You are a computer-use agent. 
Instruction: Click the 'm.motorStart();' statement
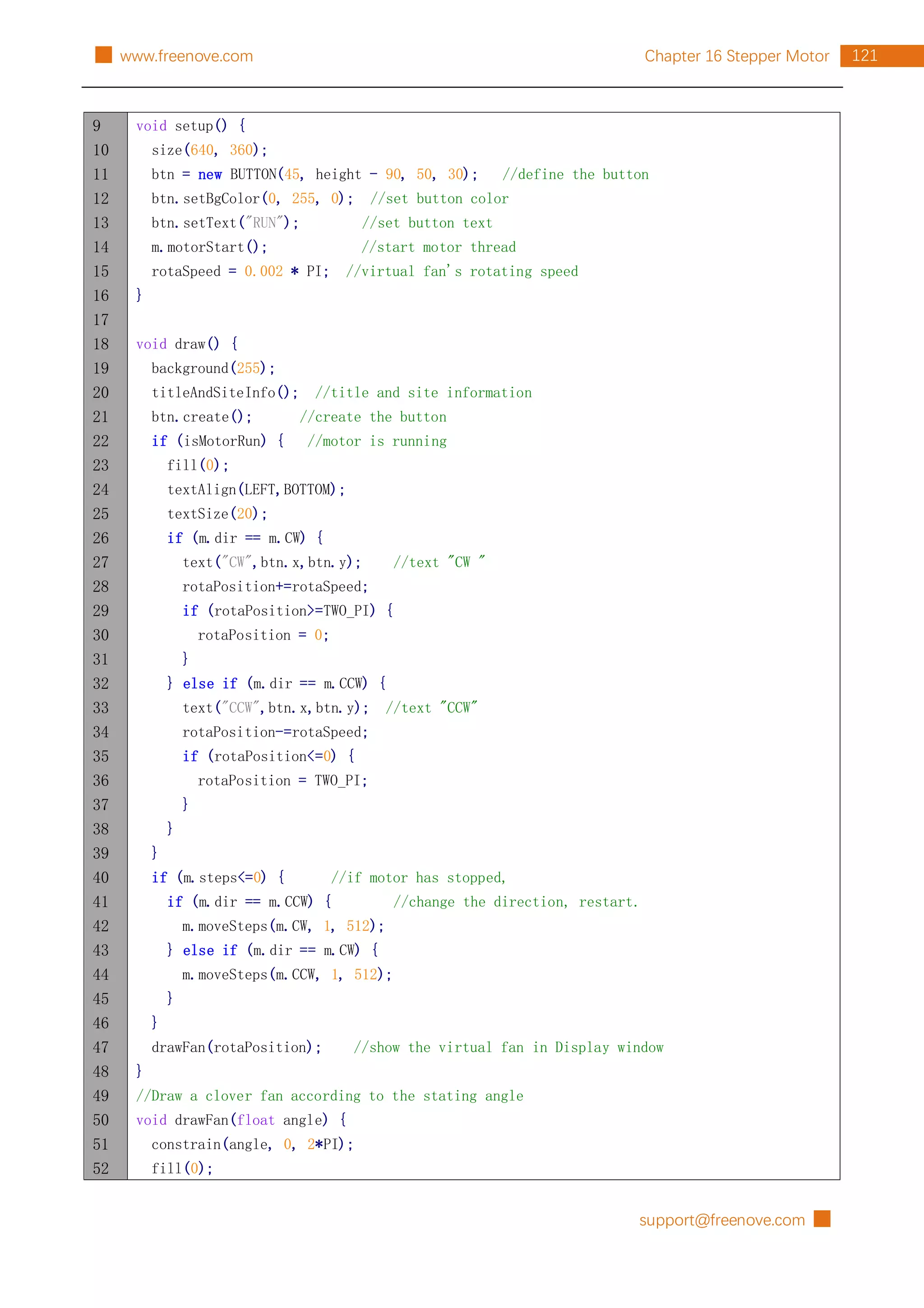(x=209, y=247)
